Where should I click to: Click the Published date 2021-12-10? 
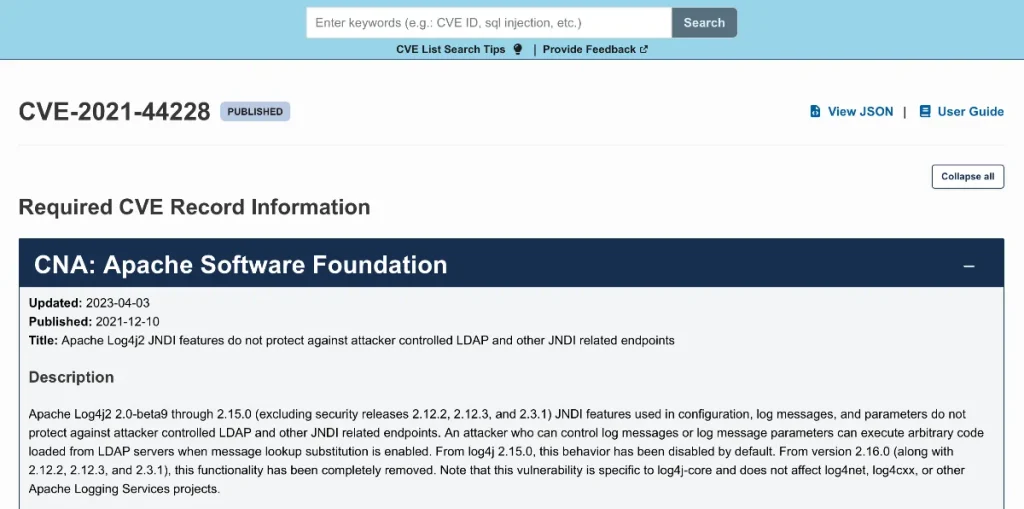pyautogui.click(x=127, y=322)
